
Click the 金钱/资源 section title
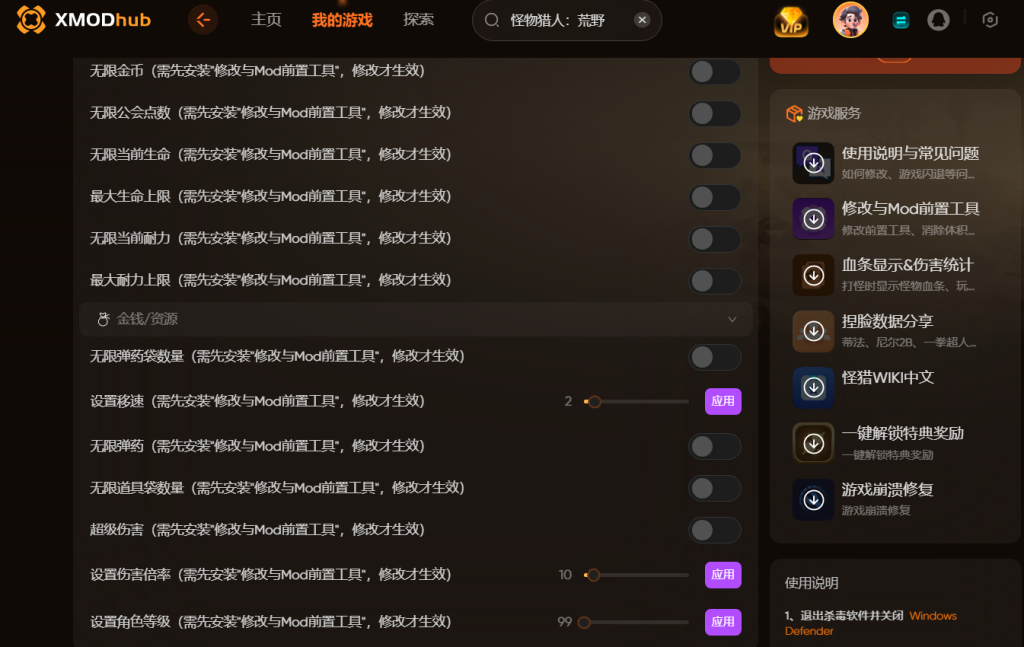tap(147, 319)
